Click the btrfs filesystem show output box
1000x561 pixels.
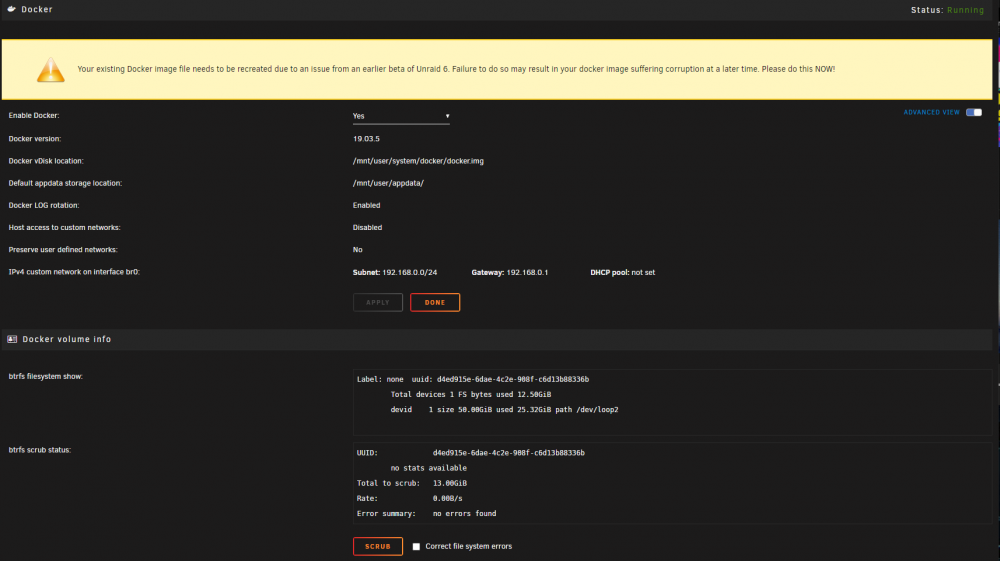(672, 402)
